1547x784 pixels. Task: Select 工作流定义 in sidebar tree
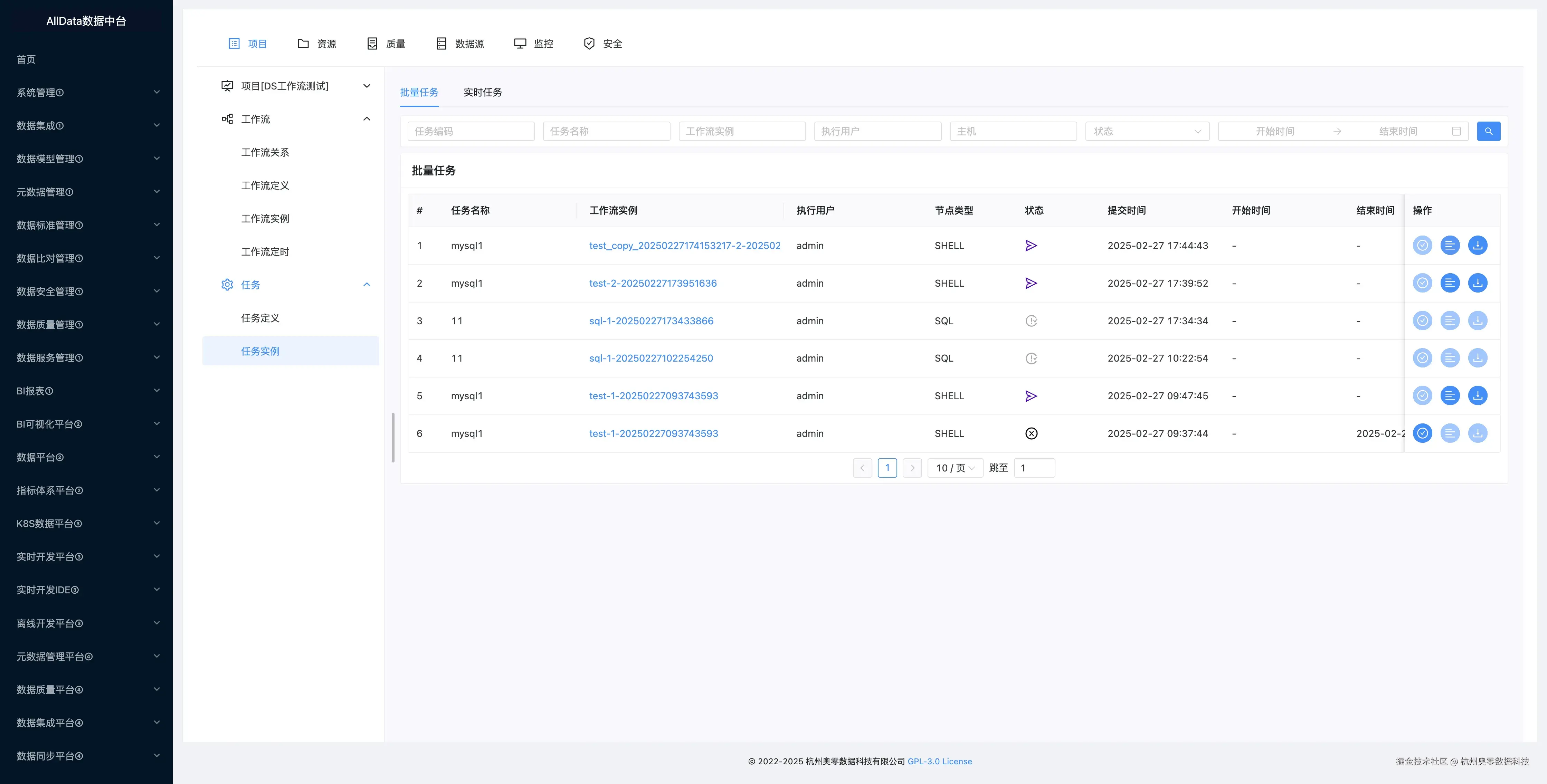pyautogui.click(x=265, y=185)
